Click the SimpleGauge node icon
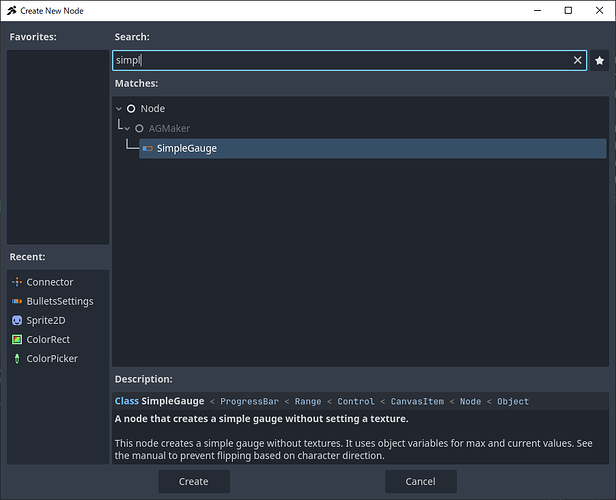 click(x=148, y=148)
